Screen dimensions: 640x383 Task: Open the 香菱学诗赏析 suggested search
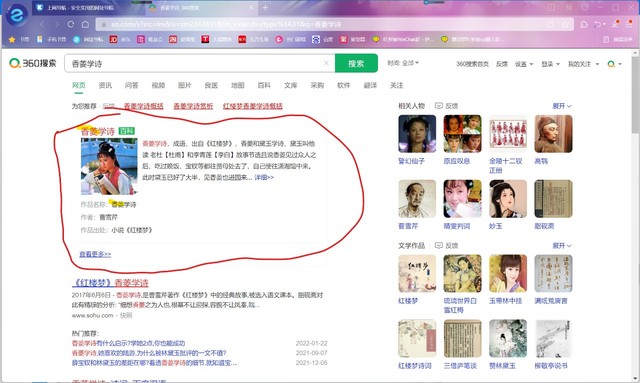(x=193, y=106)
